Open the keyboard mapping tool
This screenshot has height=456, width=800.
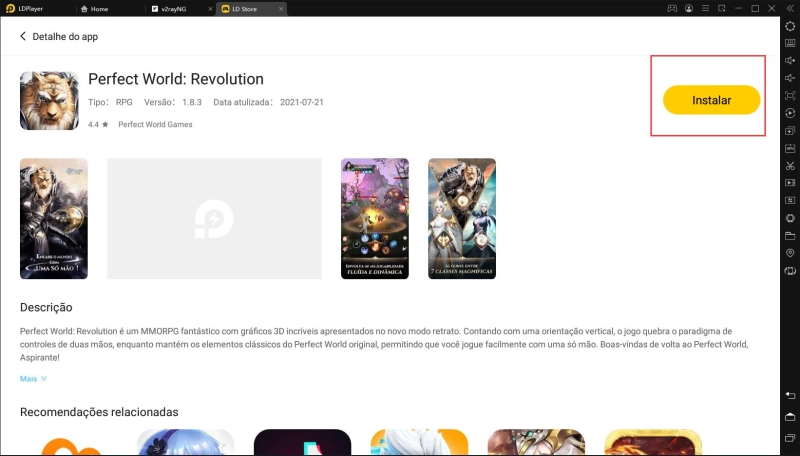(x=790, y=43)
